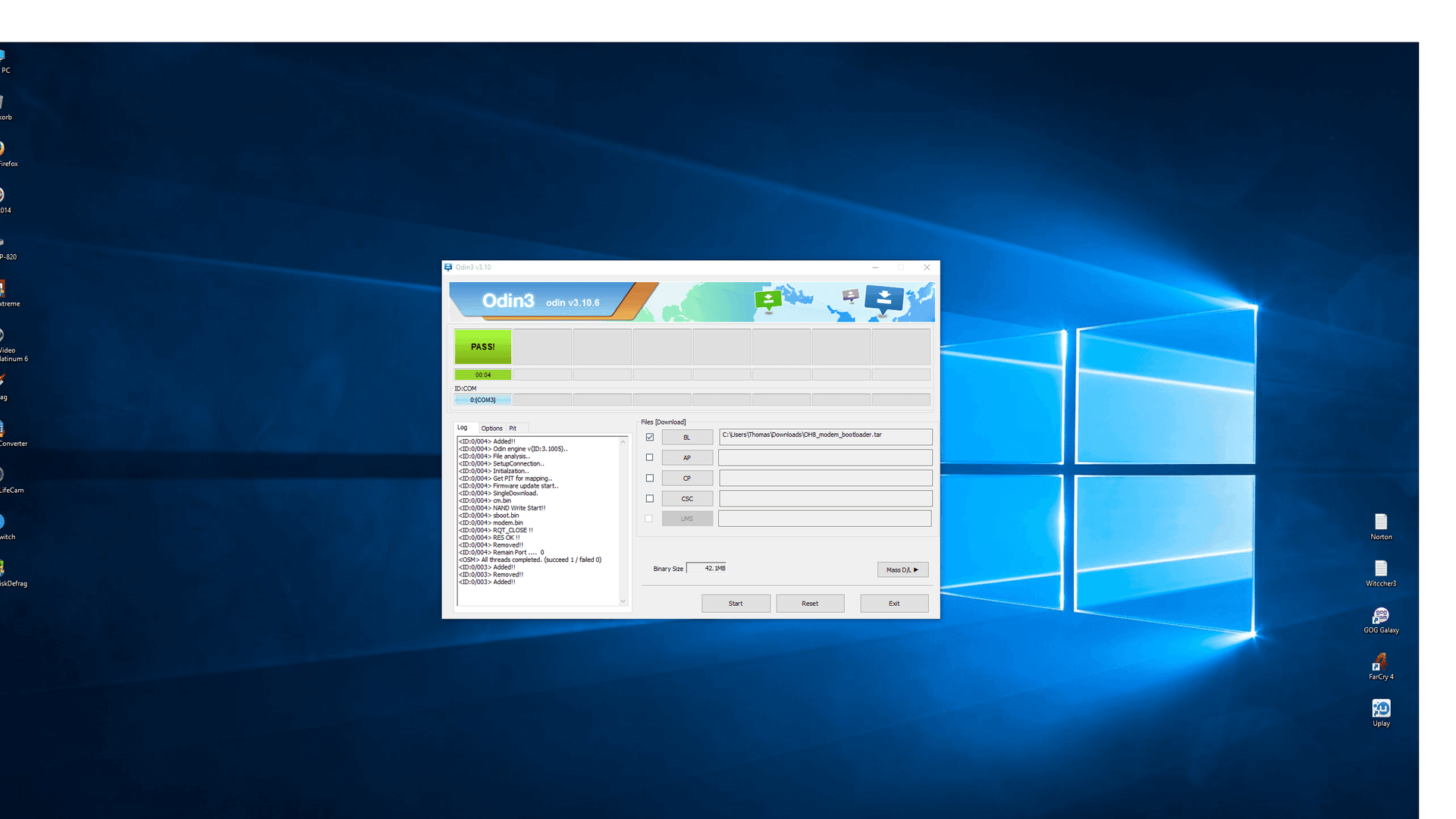The height and width of the screenshot is (819, 1456).
Task: Open the Uplay desktop shortcut
Action: pos(1380,713)
